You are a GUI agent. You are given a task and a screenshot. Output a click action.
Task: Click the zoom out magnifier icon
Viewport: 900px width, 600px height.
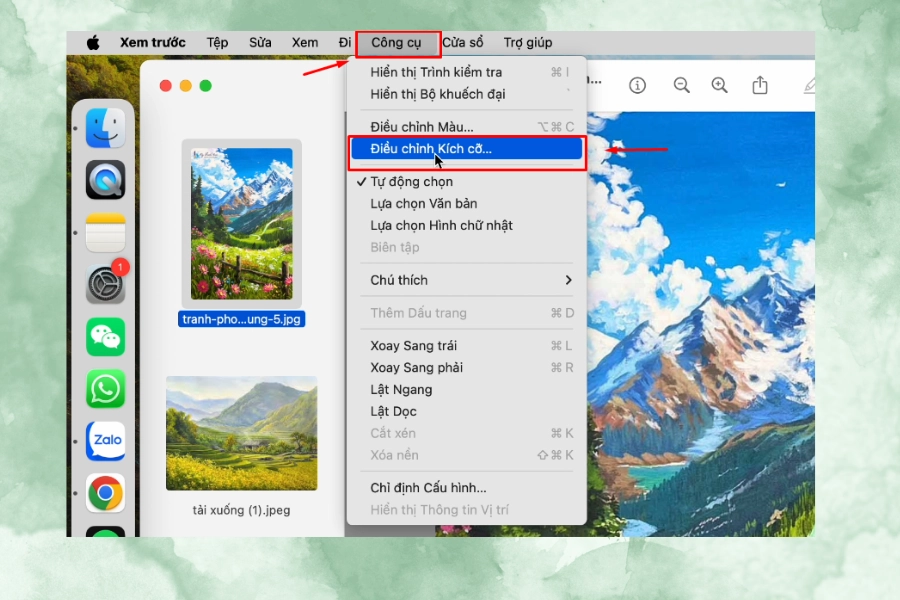(x=681, y=86)
